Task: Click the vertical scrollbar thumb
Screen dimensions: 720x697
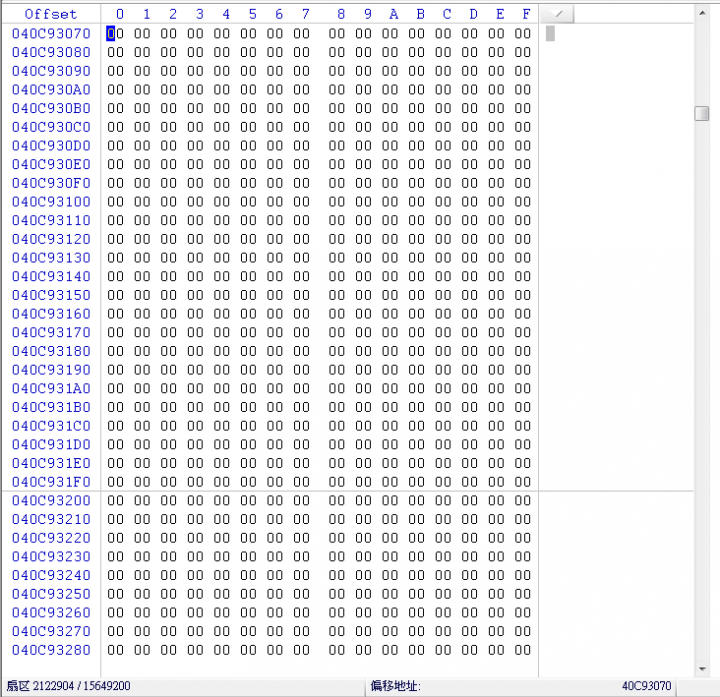Action: click(702, 113)
